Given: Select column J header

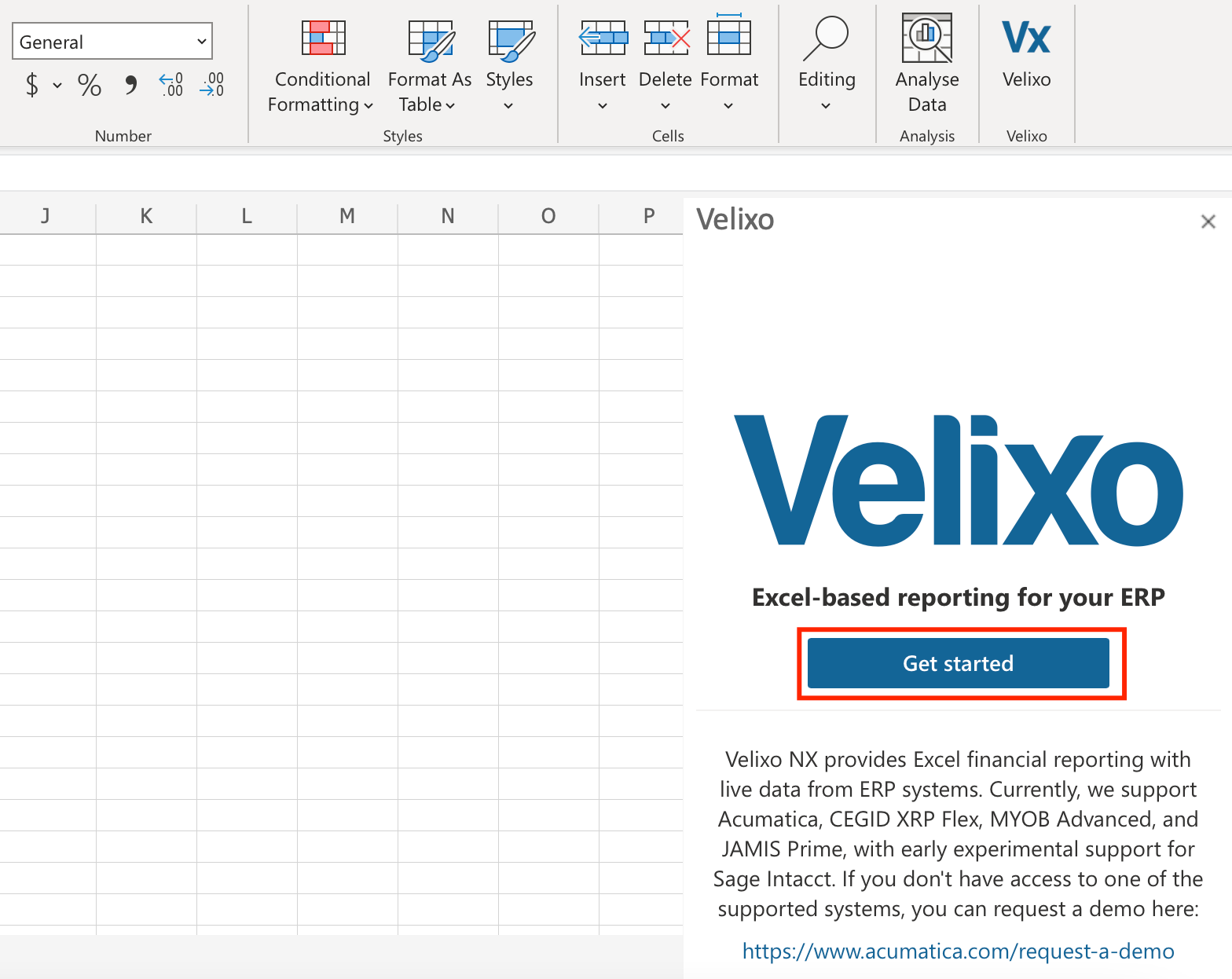Looking at the screenshot, I should coord(46,216).
